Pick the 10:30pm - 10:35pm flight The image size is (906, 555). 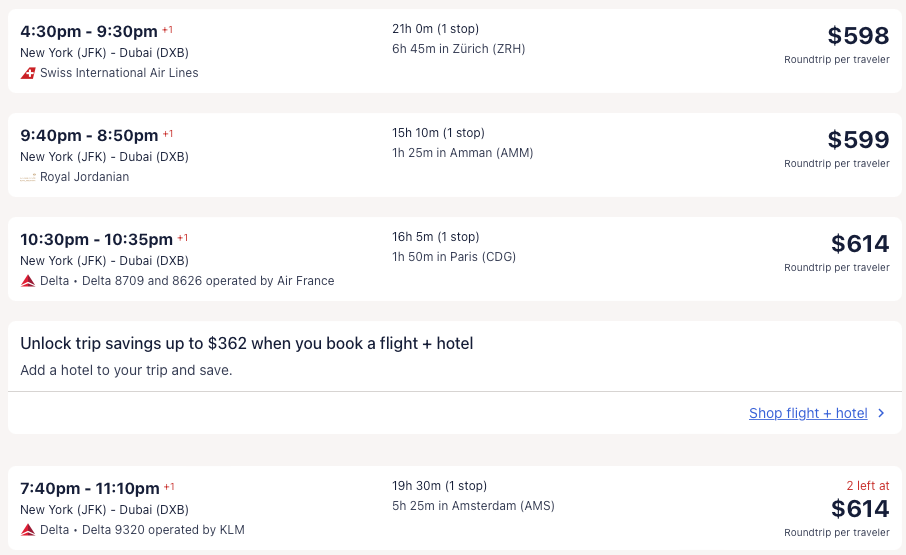coord(96,239)
